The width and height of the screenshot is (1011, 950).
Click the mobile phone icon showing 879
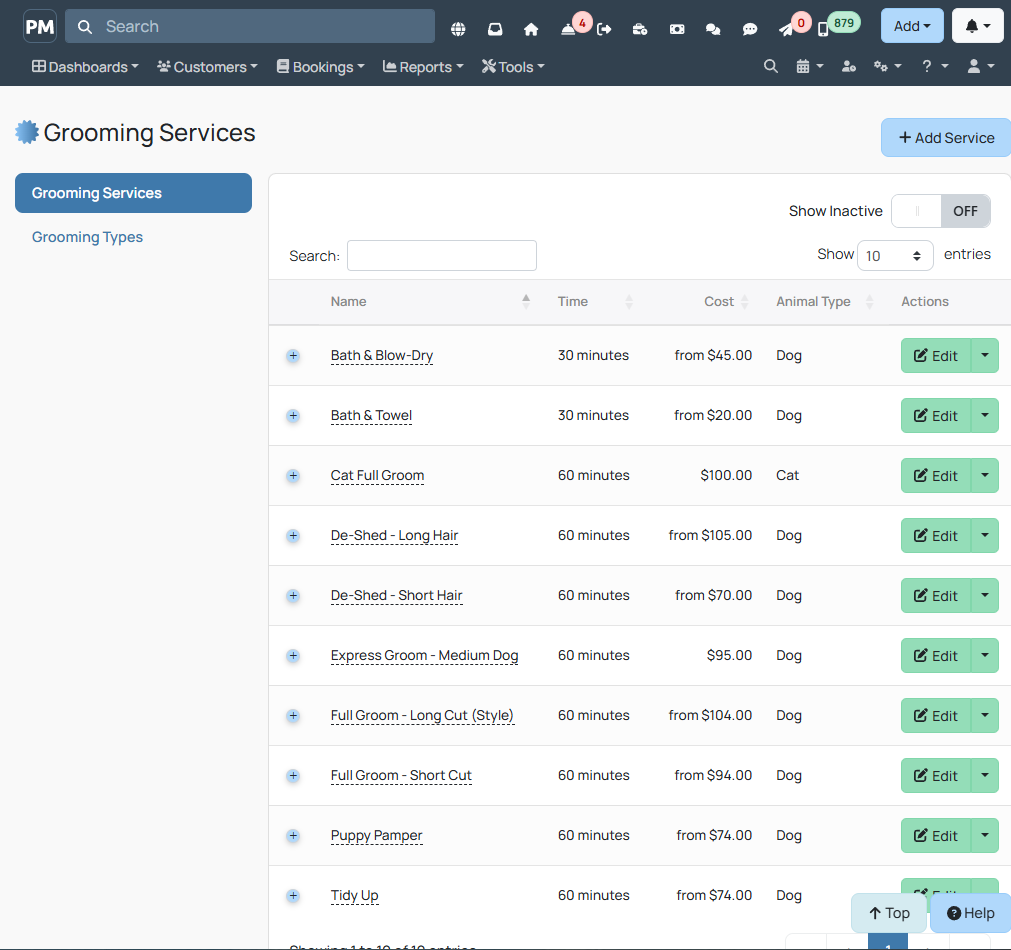[x=823, y=29]
